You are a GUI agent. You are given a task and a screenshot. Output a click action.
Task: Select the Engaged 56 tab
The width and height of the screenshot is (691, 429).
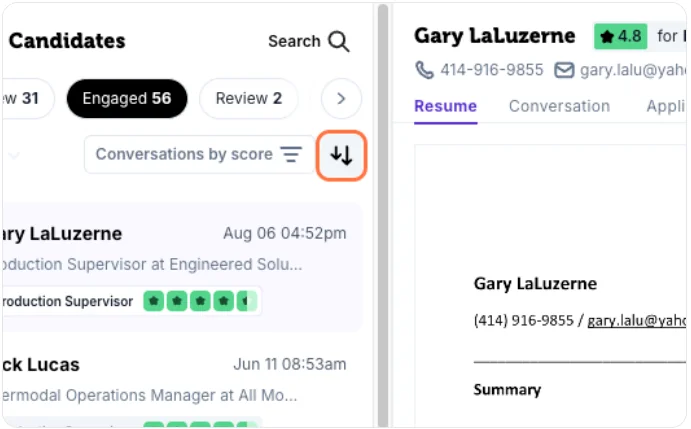tap(127, 98)
